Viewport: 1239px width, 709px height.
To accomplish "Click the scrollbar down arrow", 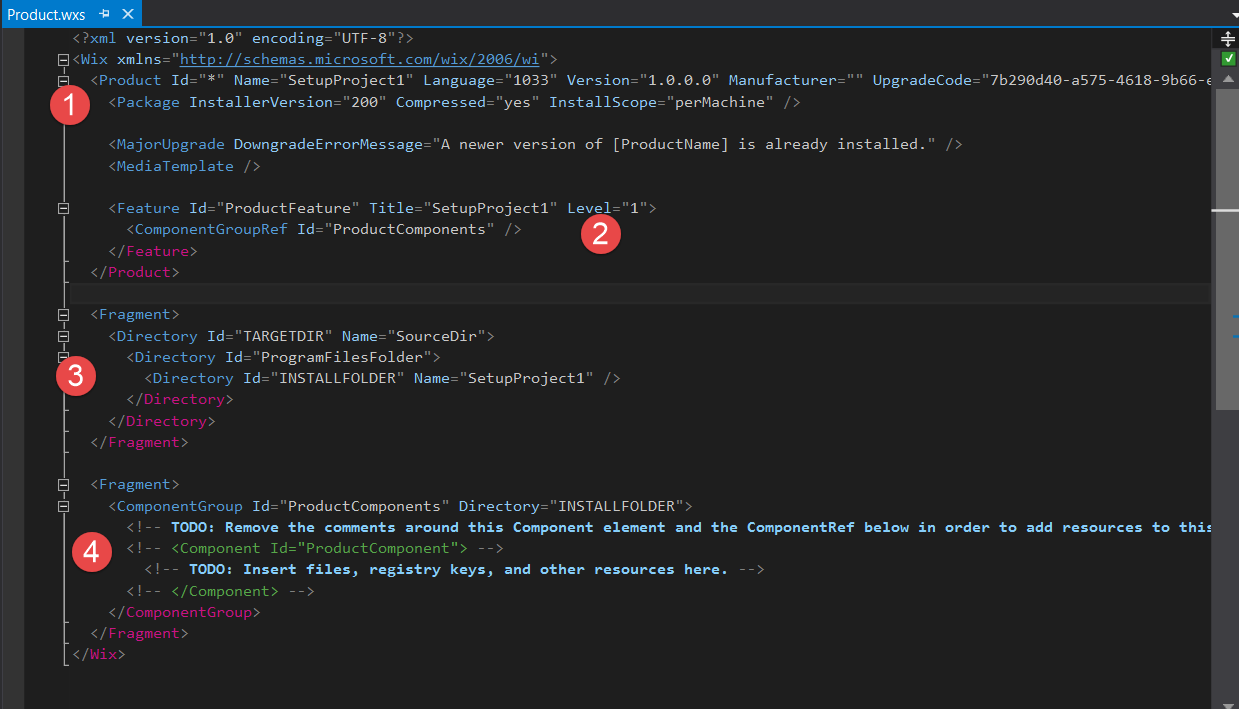I will click(x=1227, y=699).
